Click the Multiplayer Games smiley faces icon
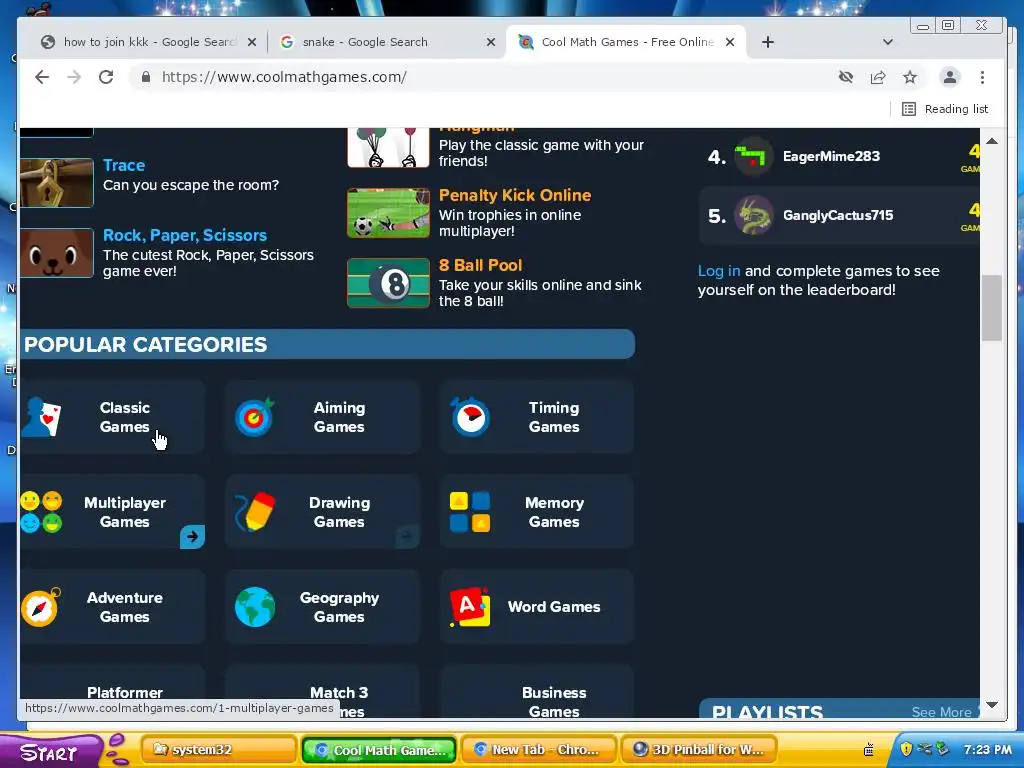1024x768 pixels. [x=41, y=512]
